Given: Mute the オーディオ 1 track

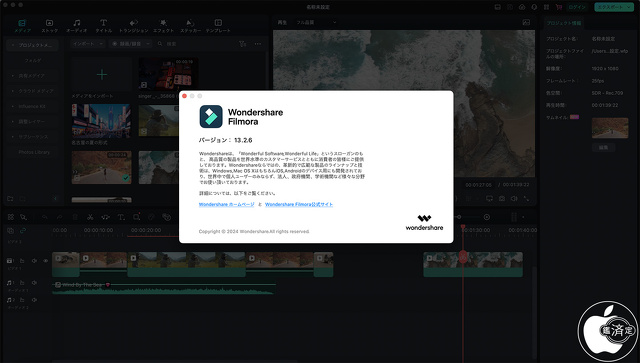Looking at the screenshot, I should [34, 283].
